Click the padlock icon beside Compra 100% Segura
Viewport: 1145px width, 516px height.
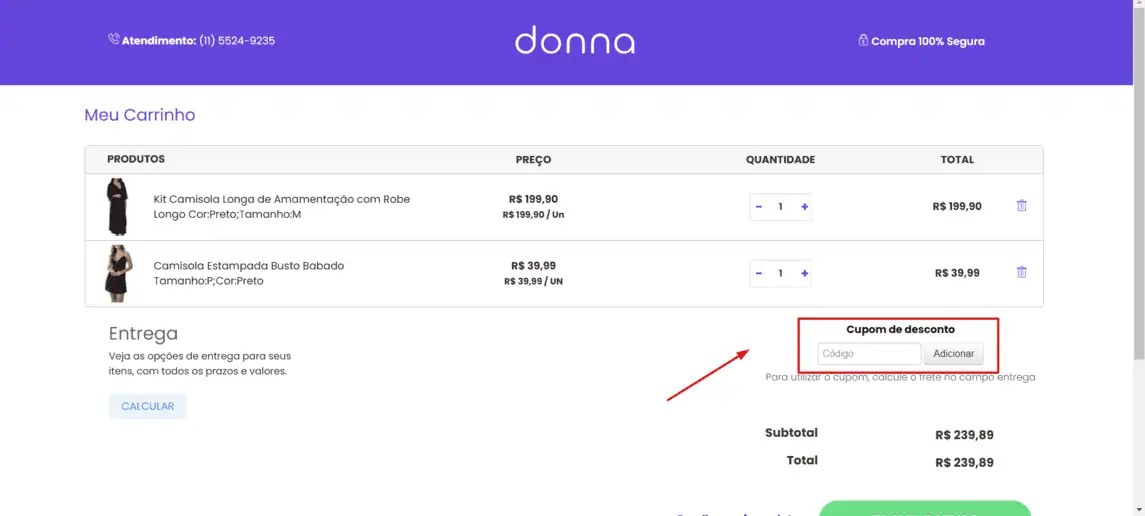pos(863,40)
